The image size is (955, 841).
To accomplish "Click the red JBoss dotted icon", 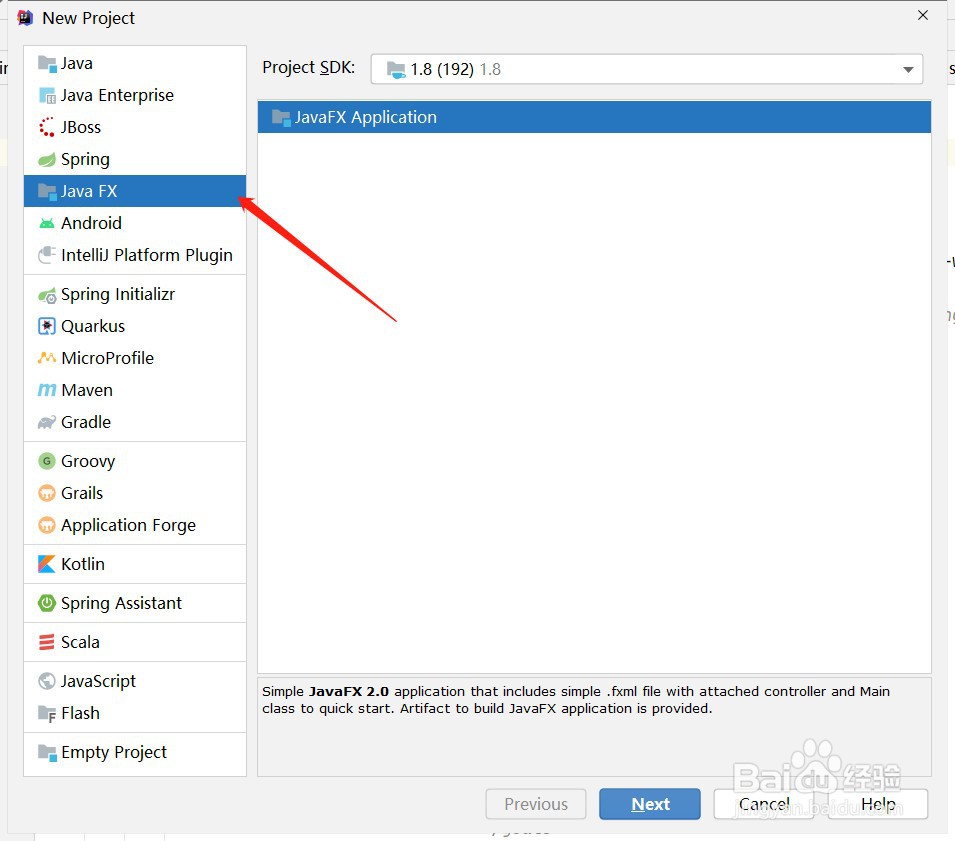I will coord(47,127).
